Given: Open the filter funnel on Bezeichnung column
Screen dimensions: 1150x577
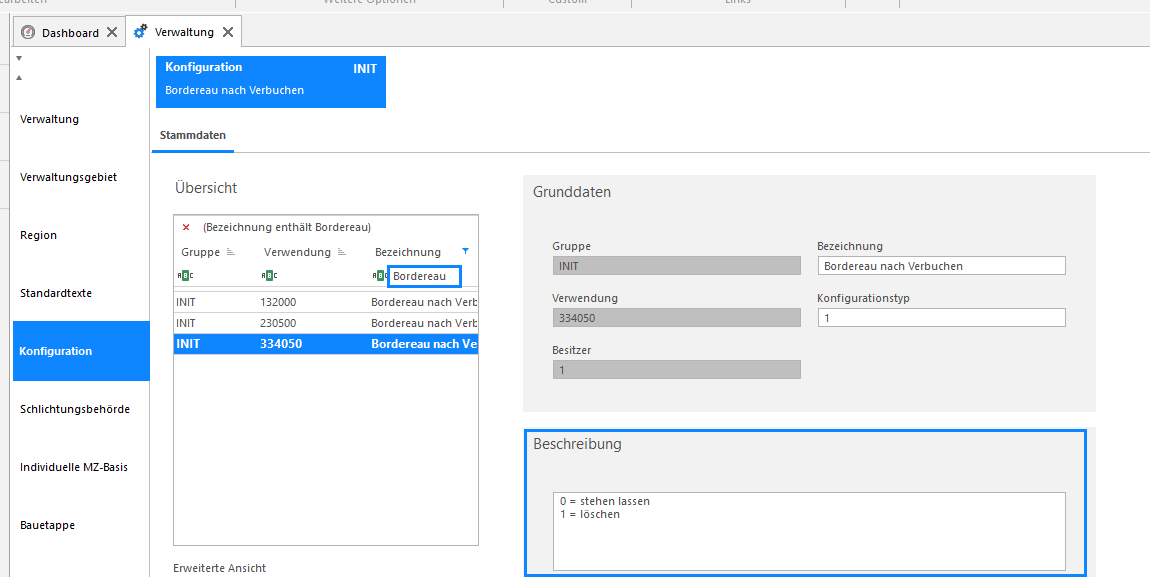Looking at the screenshot, I should point(465,251).
